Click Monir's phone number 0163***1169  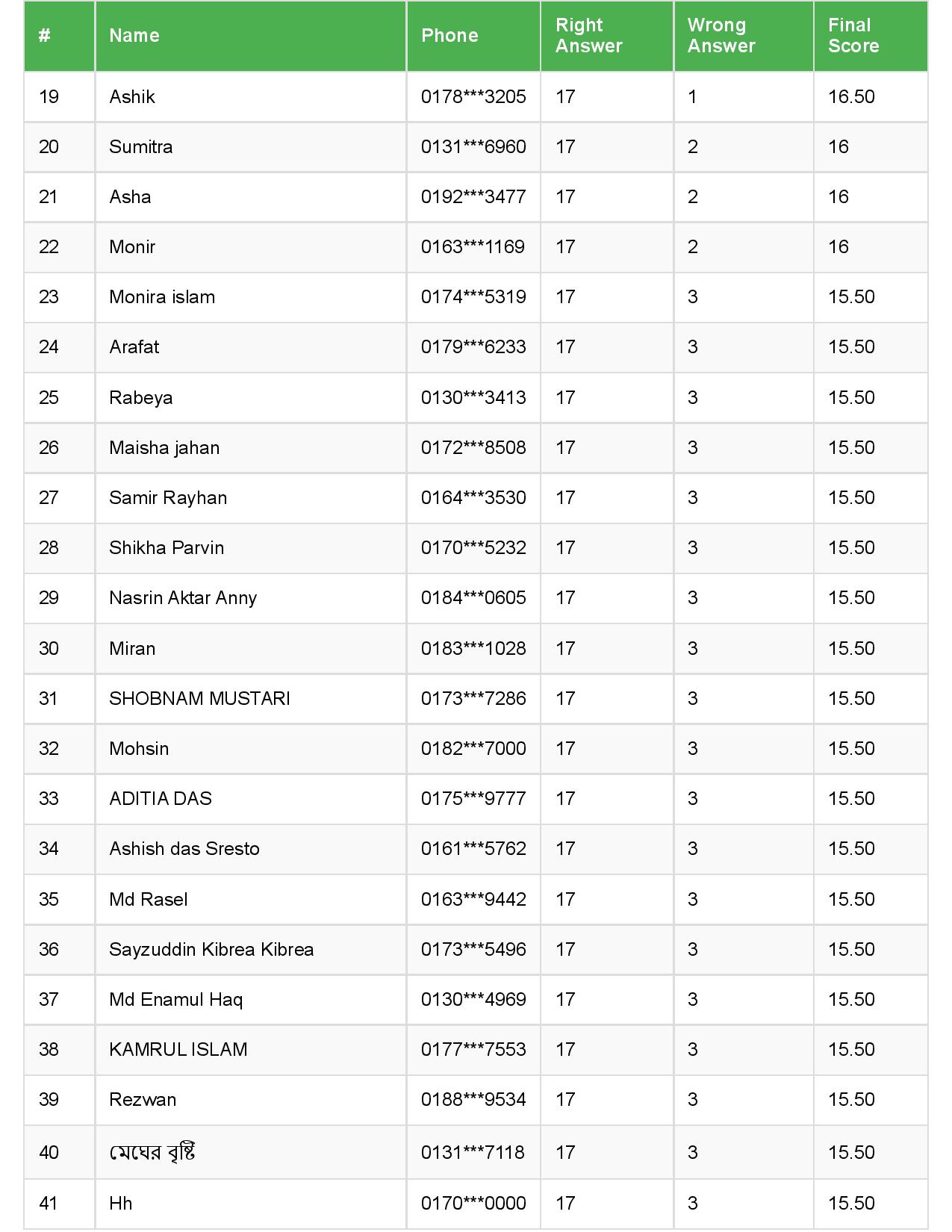coord(473,247)
